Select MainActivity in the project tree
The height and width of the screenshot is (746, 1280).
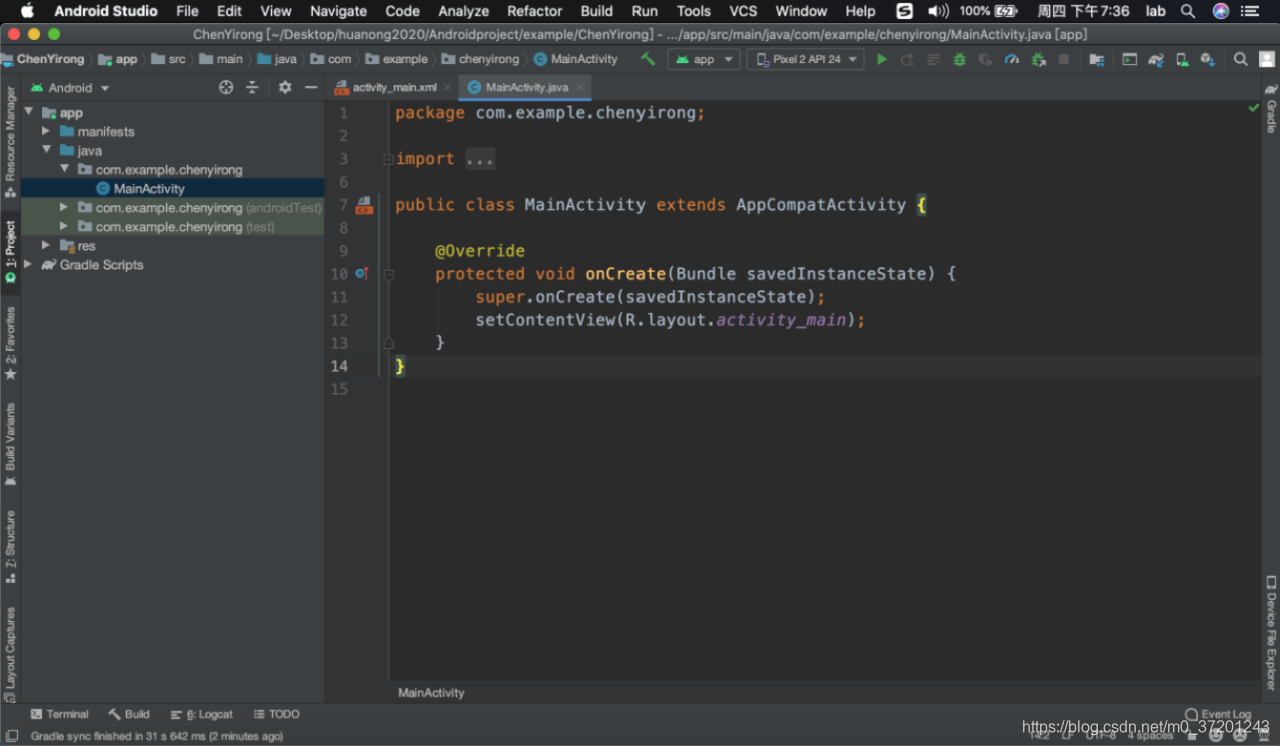coord(149,188)
